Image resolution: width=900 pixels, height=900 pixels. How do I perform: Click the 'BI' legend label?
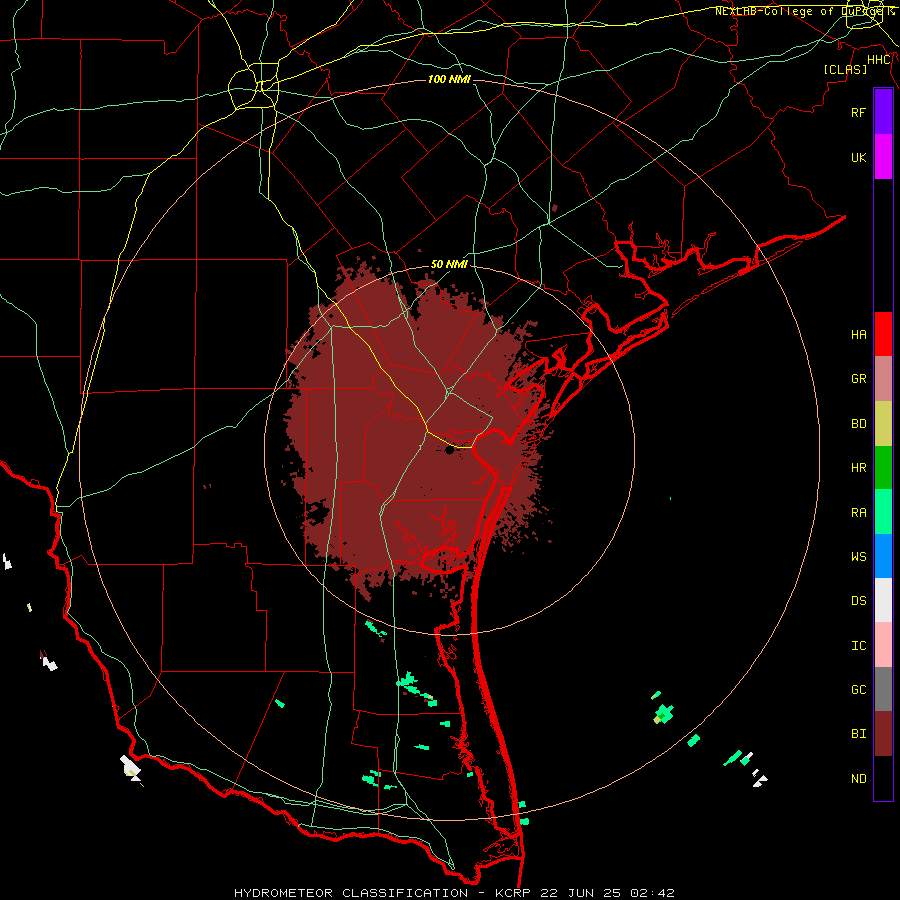click(x=858, y=734)
